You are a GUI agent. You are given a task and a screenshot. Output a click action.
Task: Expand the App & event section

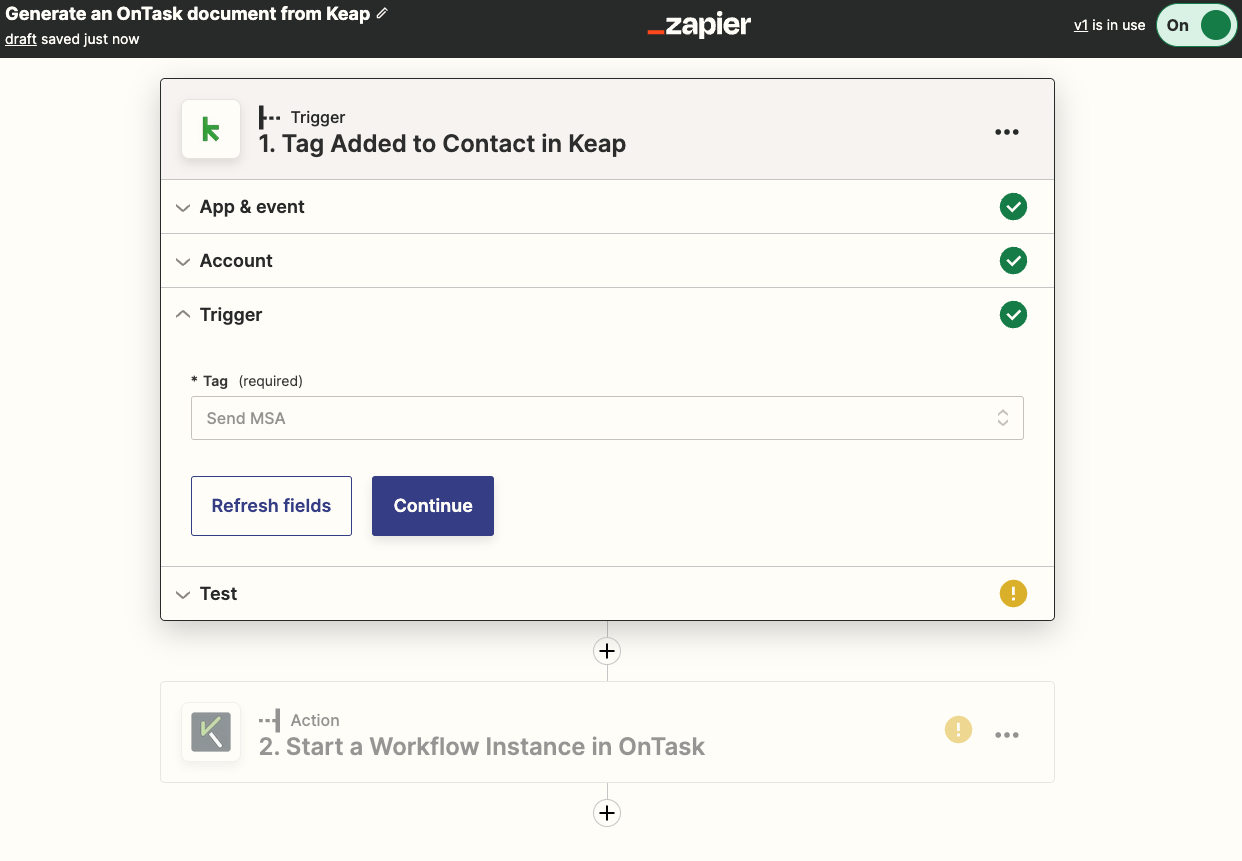pyautogui.click(x=607, y=207)
